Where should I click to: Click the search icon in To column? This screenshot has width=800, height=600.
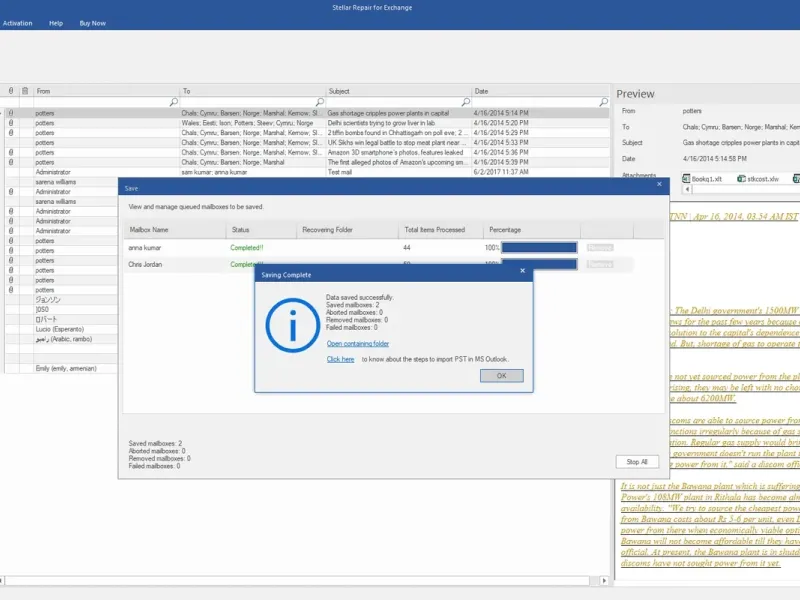[319, 102]
